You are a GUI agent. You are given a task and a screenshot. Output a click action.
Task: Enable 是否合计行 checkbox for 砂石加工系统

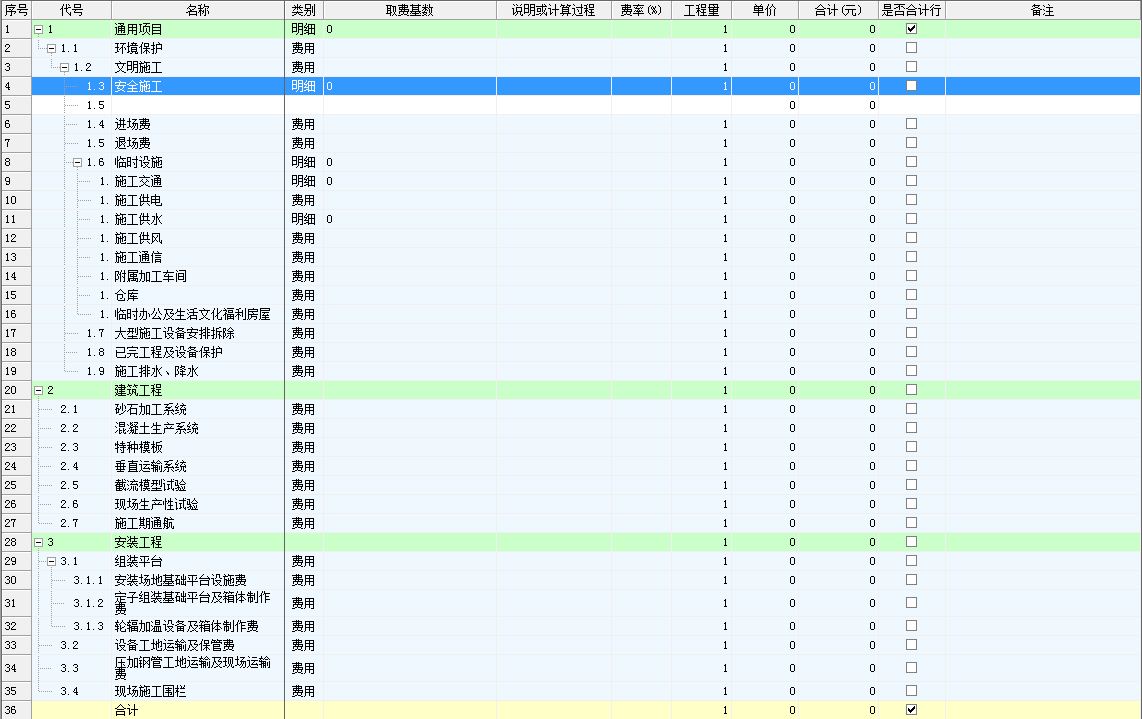(x=911, y=409)
